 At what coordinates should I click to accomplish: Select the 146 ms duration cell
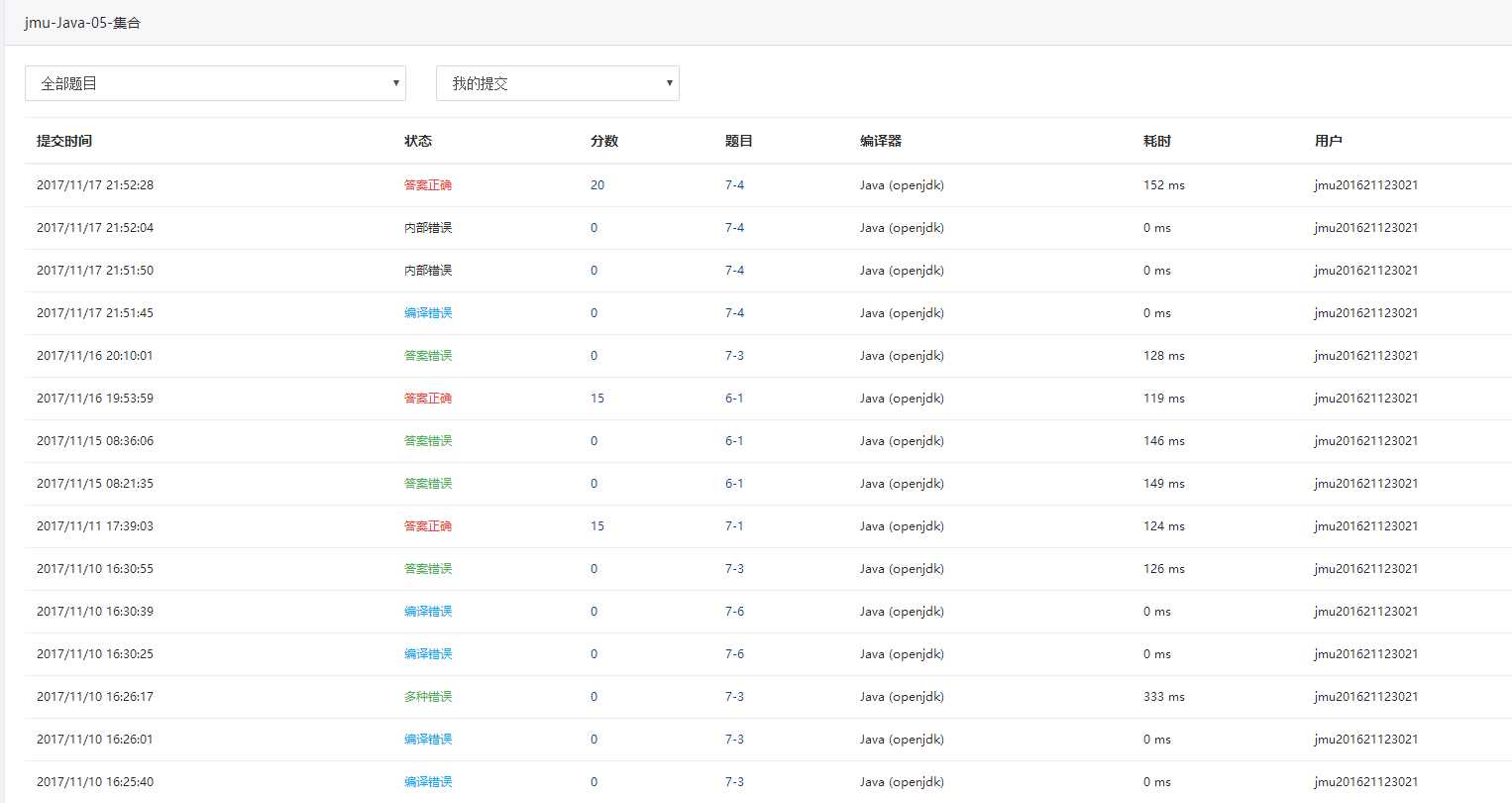(x=1164, y=441)
